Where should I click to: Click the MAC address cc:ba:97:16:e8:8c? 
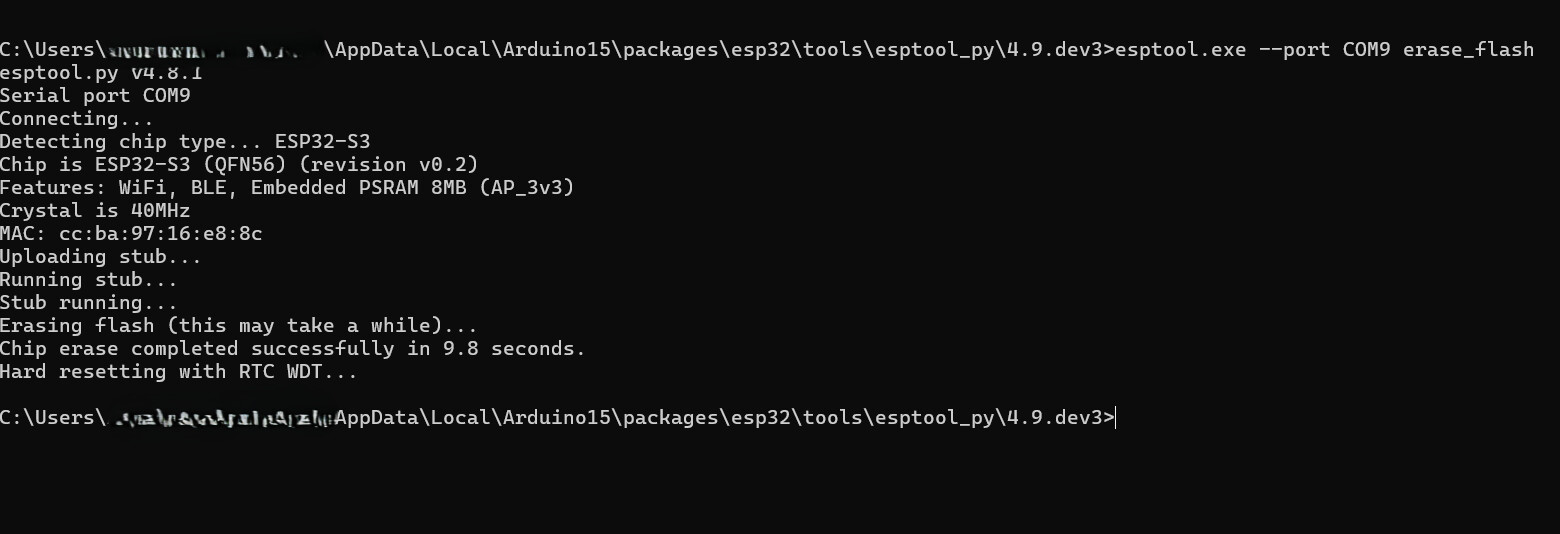click(x=160, y=234)
